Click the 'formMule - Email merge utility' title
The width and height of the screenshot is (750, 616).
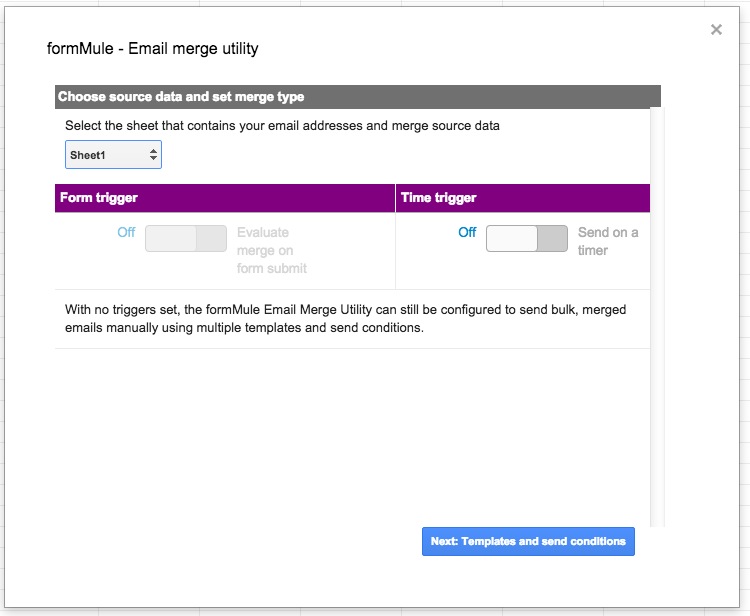tap(153, 48)
